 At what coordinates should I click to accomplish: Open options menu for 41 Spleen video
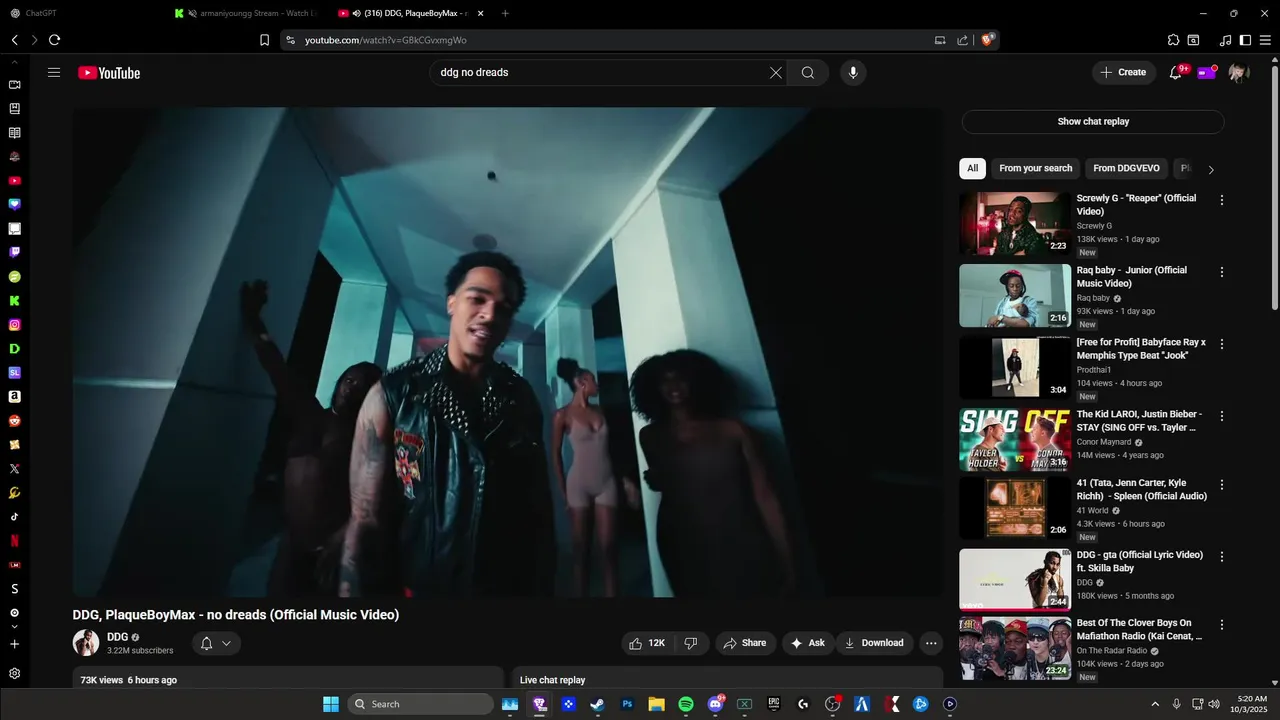click(x=1221, y=485)
